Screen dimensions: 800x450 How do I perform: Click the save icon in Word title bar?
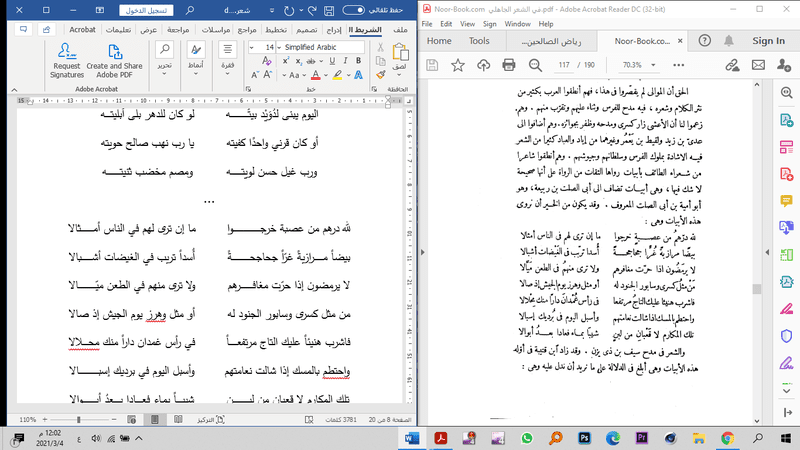click(x=329, y=10)
